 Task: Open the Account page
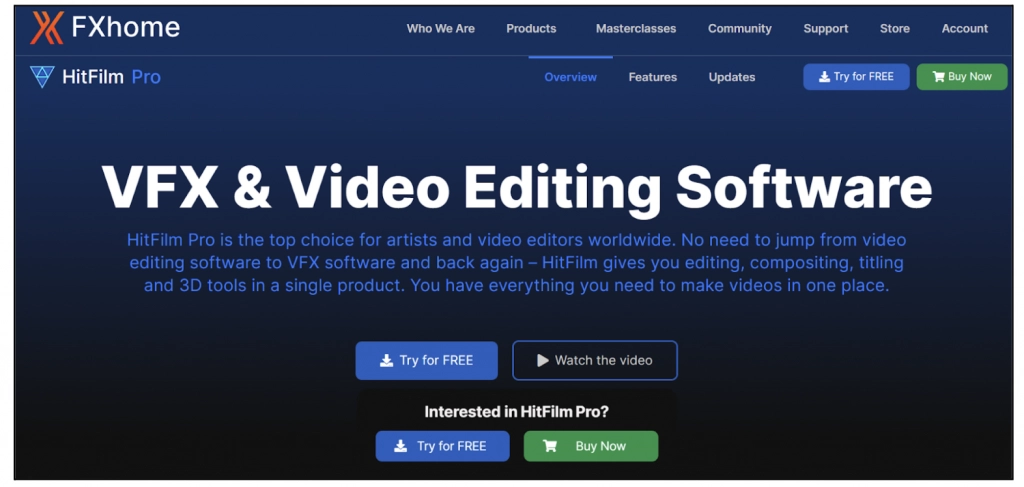965,29
